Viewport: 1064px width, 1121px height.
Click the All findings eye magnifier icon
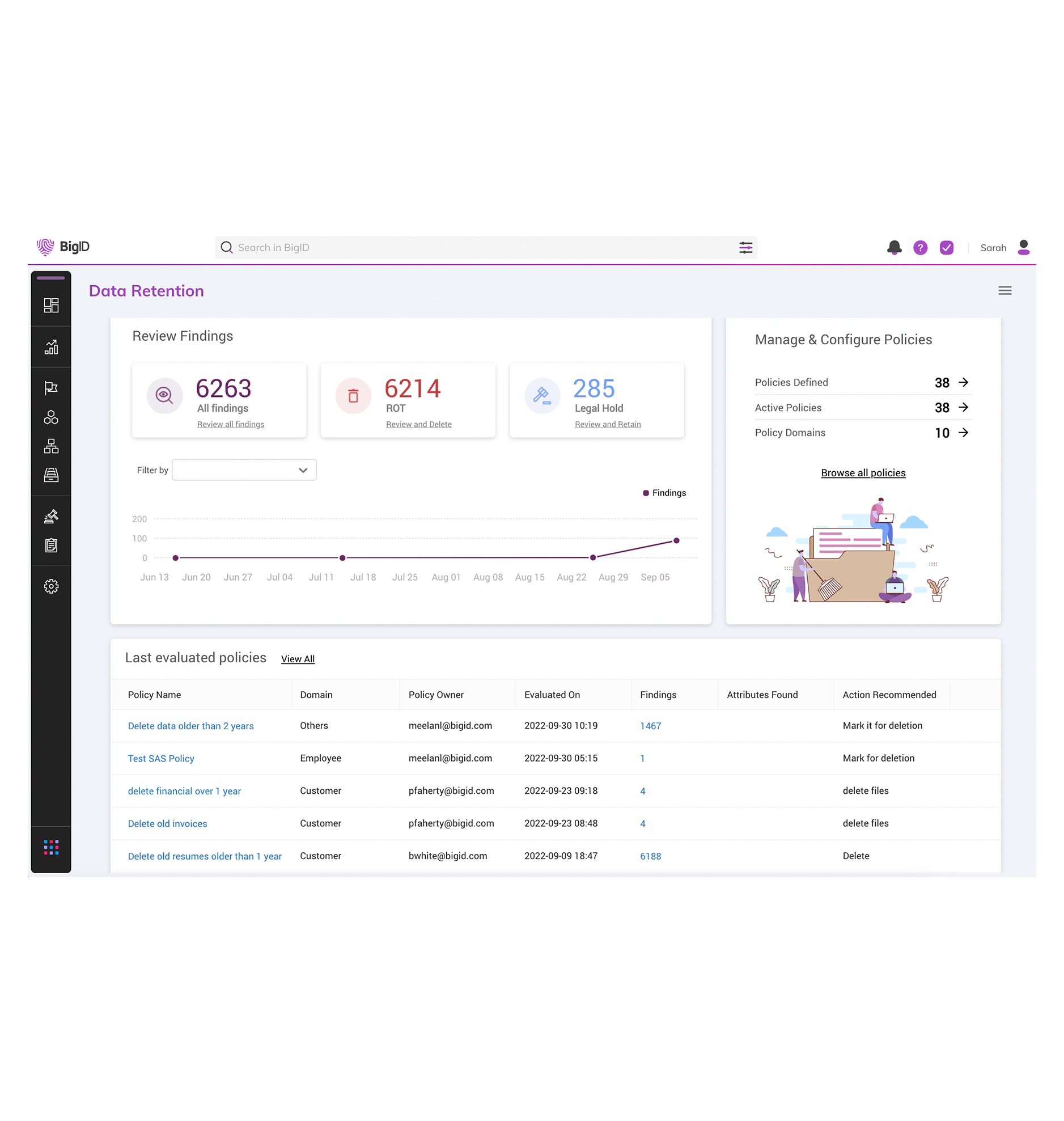[164, 395]
